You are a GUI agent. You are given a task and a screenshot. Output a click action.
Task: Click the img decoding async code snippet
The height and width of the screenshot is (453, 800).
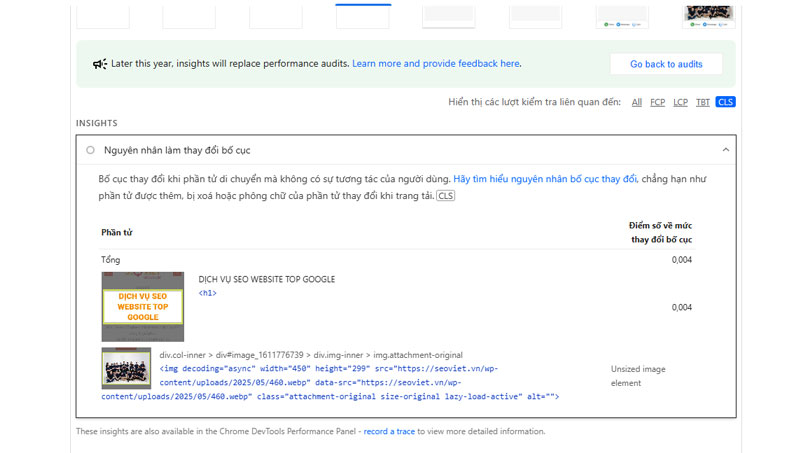pos(330,383)
